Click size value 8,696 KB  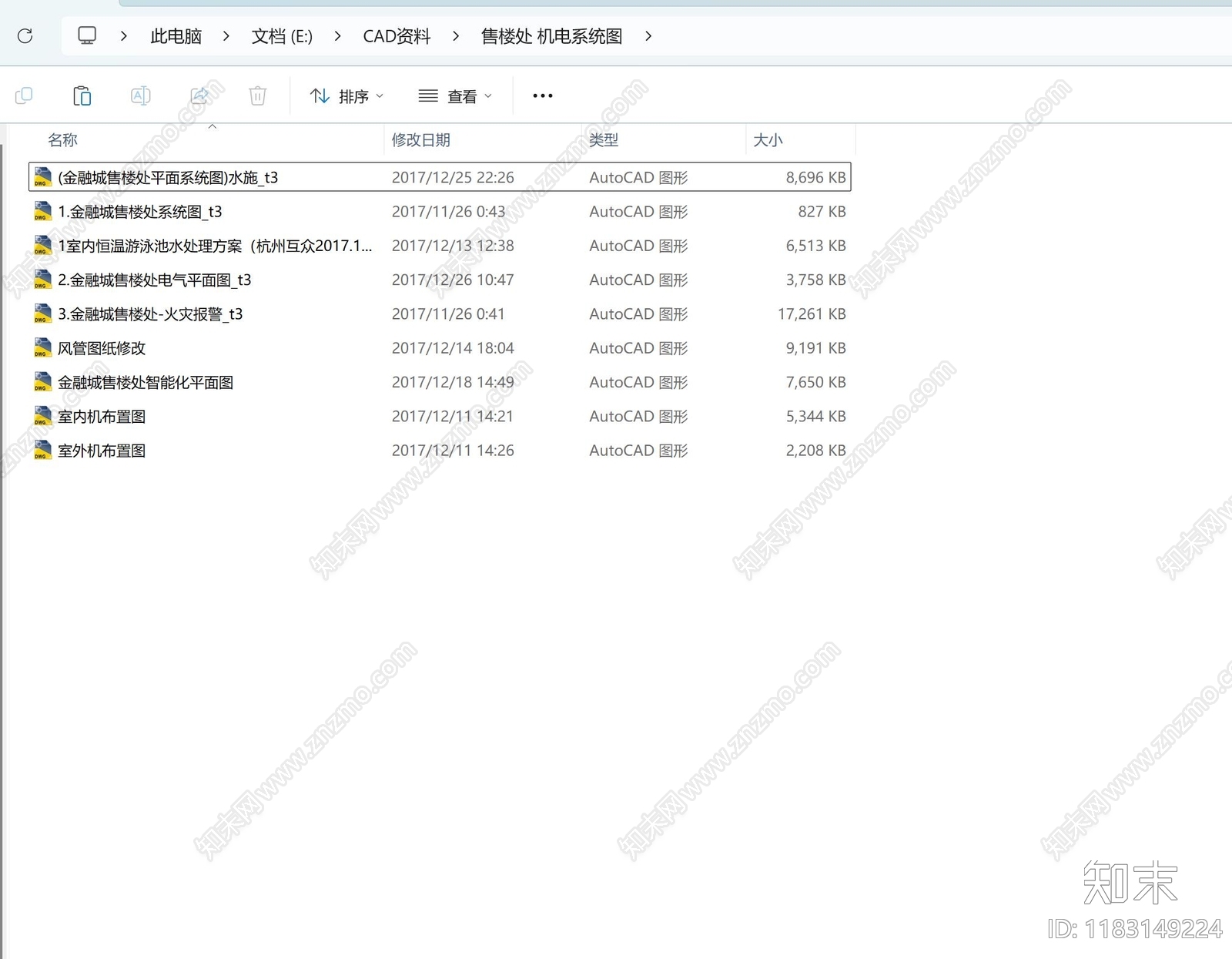coord(815,177)
